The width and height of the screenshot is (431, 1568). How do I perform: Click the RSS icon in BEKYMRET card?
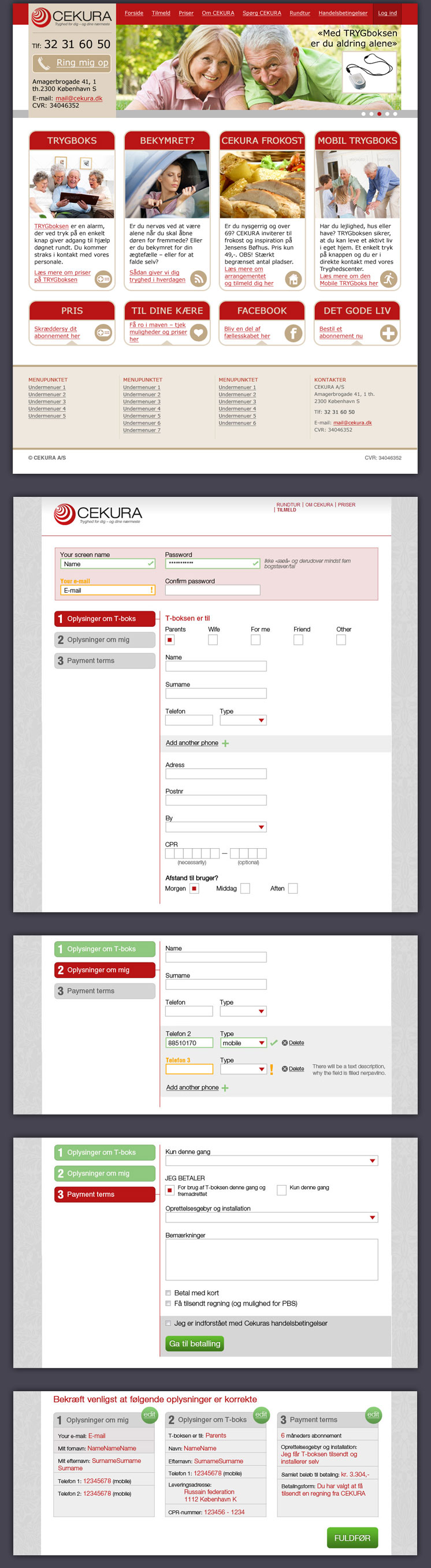coord(198,279)
